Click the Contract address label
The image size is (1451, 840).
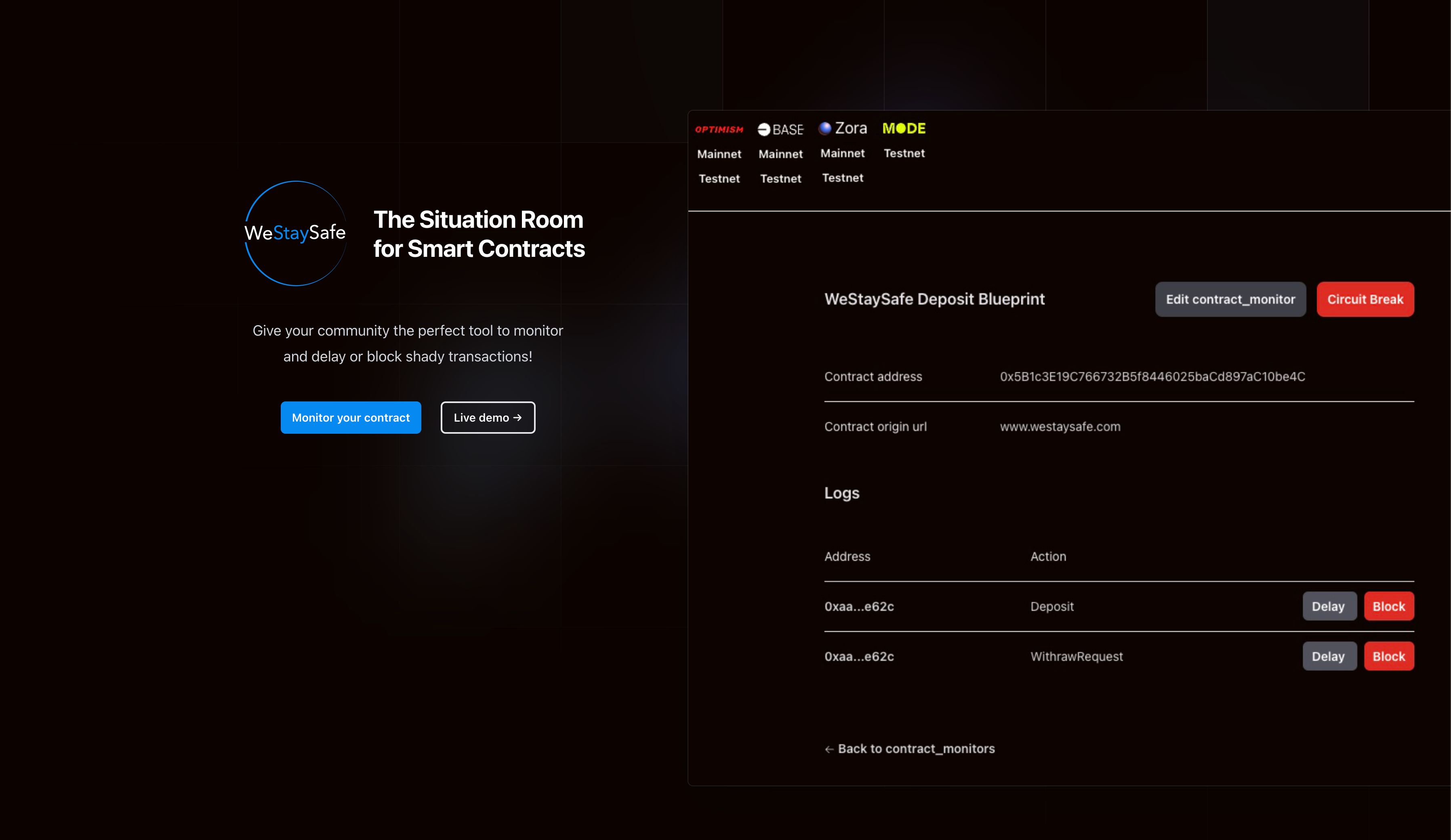point(873,376)
